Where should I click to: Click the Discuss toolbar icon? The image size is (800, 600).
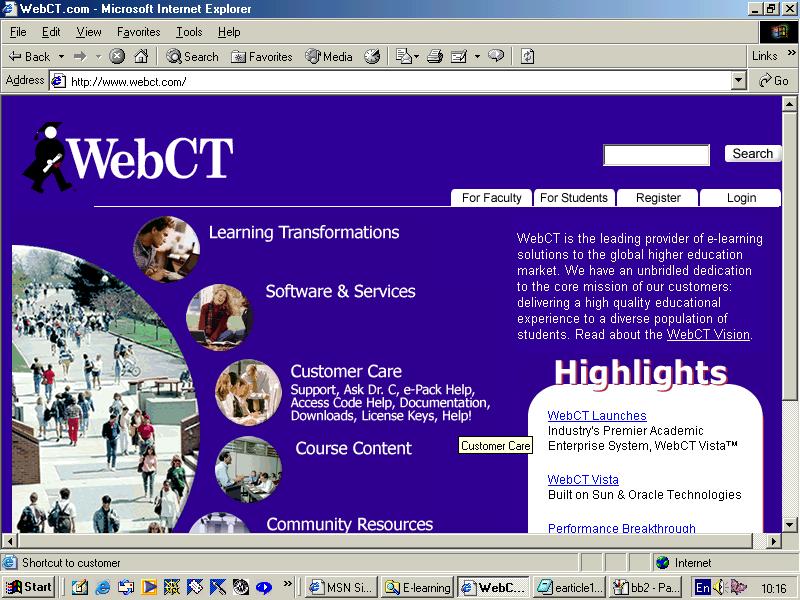pos(496,56)
